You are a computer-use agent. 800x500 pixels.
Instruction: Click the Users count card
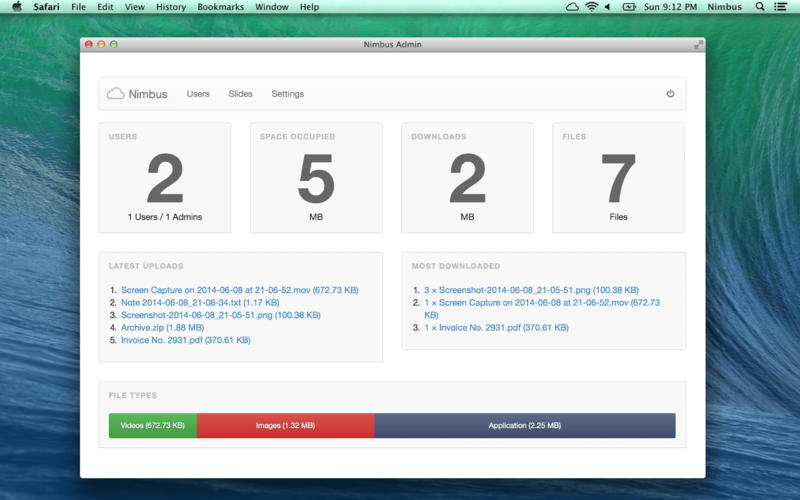pyautogui.click(x=165, y=178)
